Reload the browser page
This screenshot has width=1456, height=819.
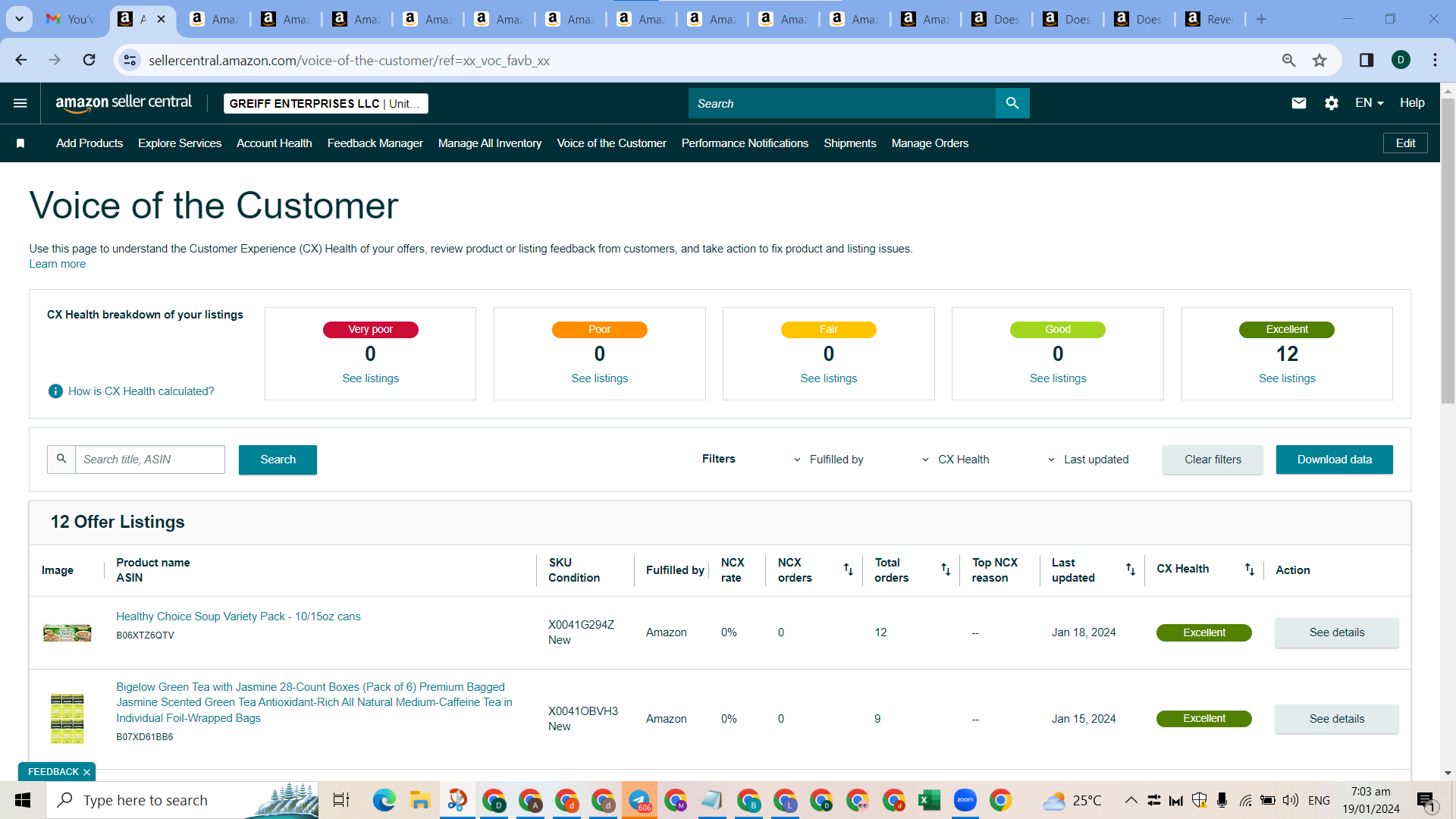(x=89, y=60)
